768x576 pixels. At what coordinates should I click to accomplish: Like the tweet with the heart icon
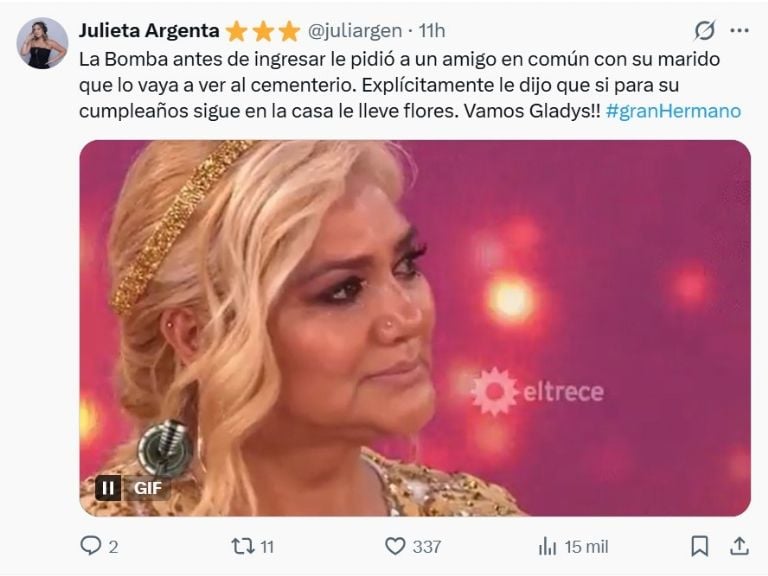(395, 546)
